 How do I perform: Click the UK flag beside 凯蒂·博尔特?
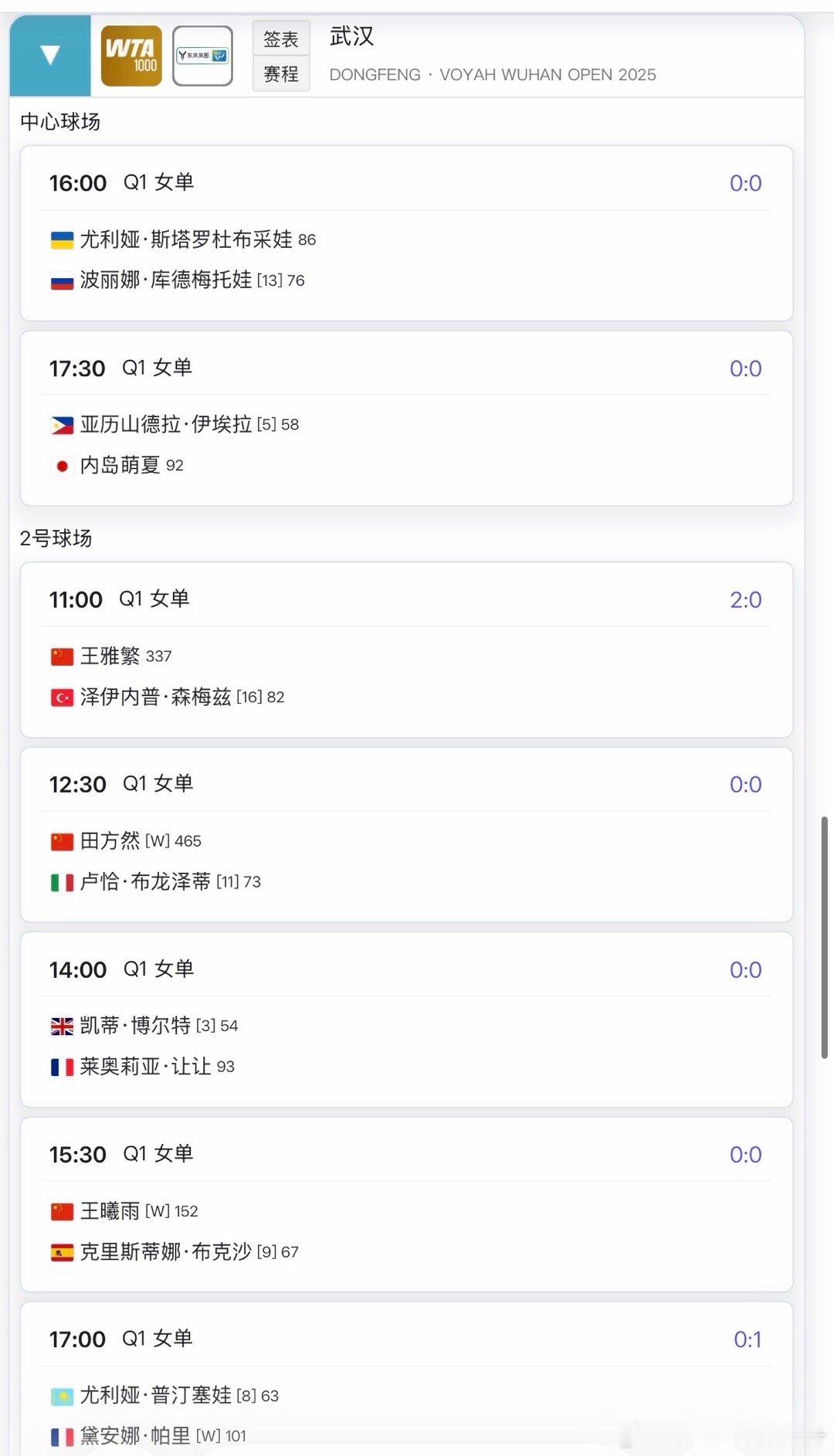(62, 1027)
